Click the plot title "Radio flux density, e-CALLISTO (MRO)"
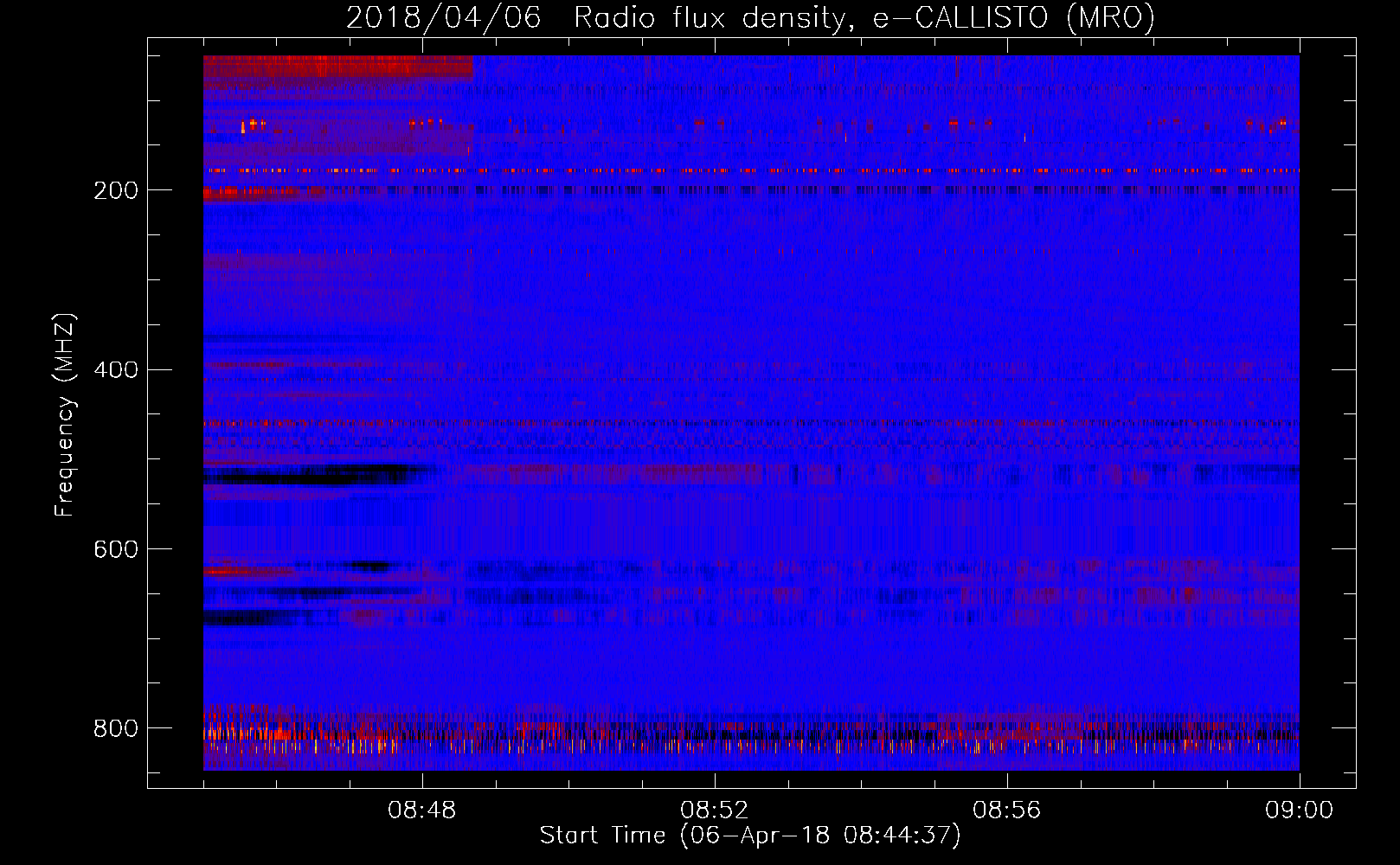This screenshot has width=1400, height=865. (864, 17)
